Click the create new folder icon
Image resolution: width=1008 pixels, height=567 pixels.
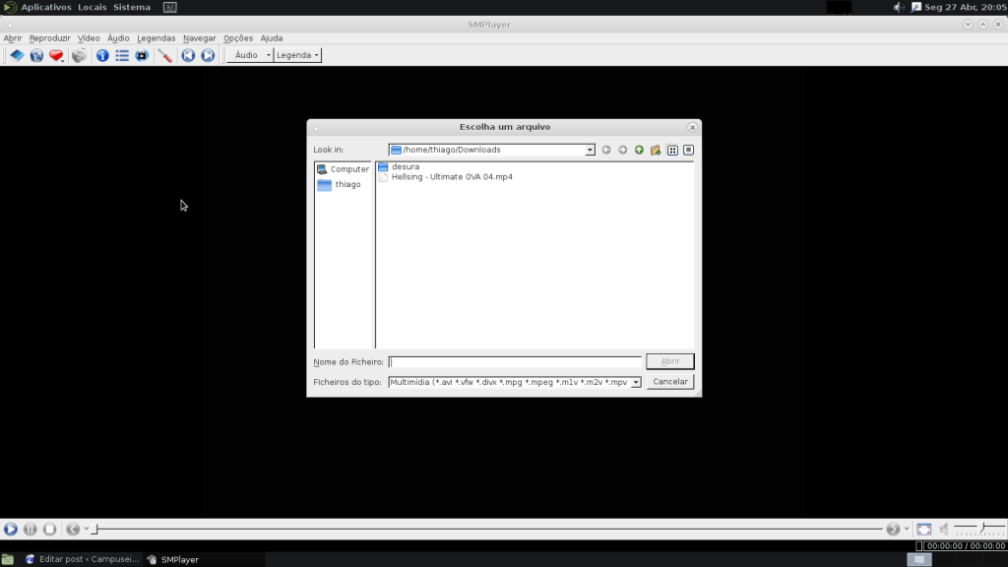[x=655, y=150]
